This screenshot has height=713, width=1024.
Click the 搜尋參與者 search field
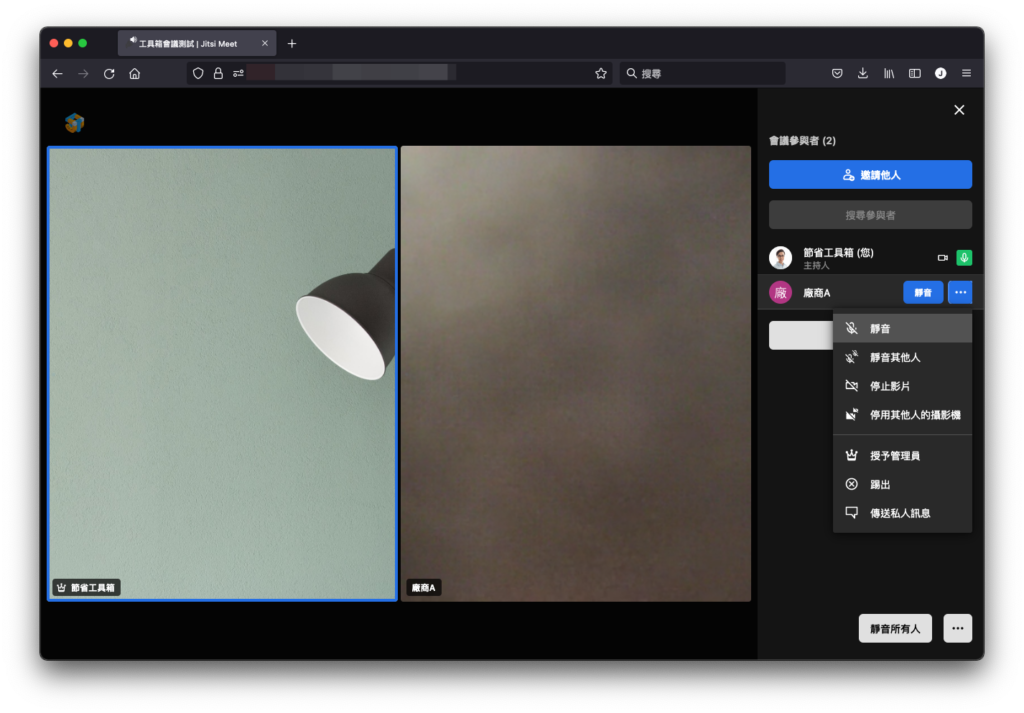870,215
